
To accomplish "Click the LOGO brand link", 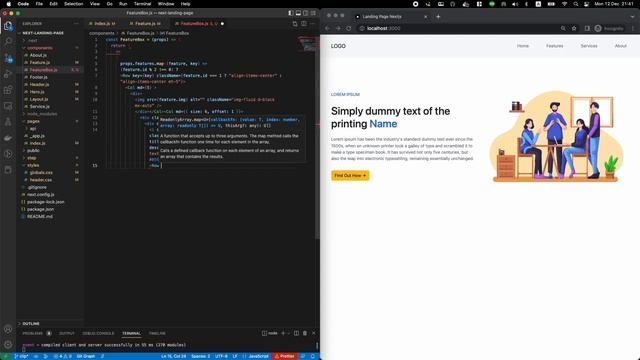I will pos(338,46).
